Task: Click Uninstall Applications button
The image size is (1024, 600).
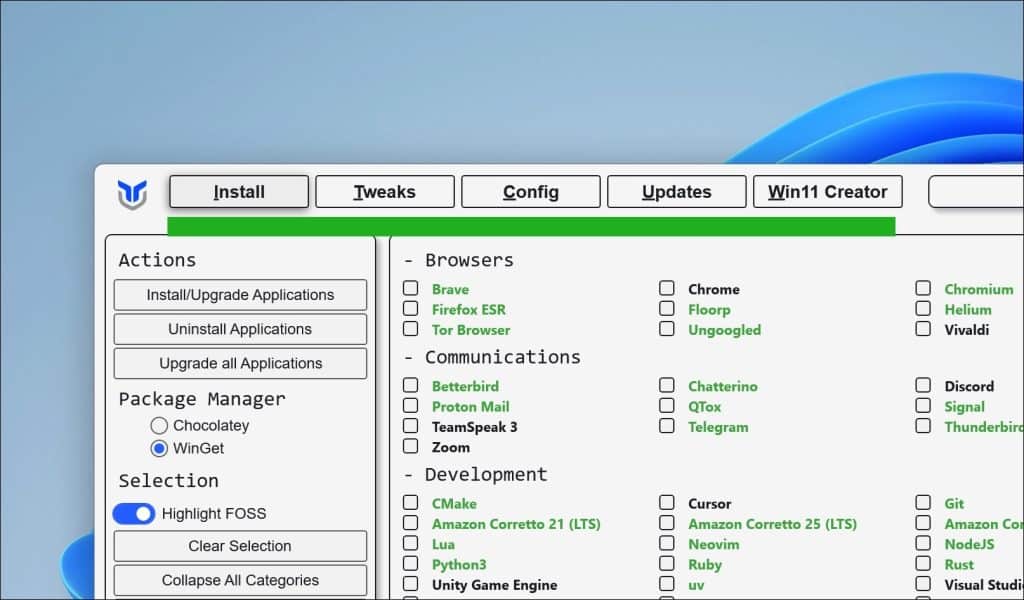Action: click(240, 329)
